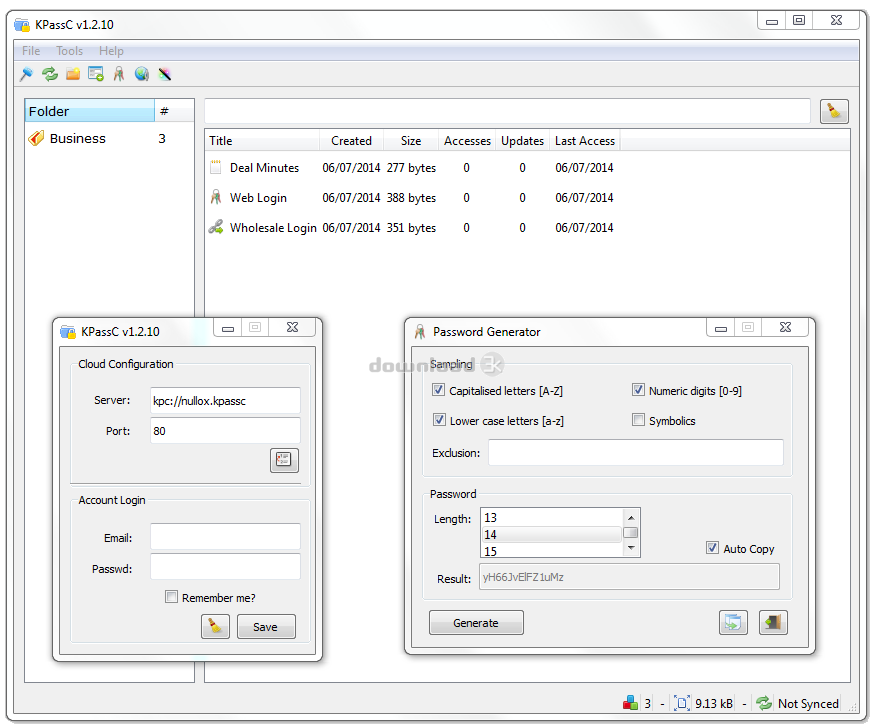Screen dimensions: 875x728
Task: Sort entries by Created column header
Action: click(352, 141)
